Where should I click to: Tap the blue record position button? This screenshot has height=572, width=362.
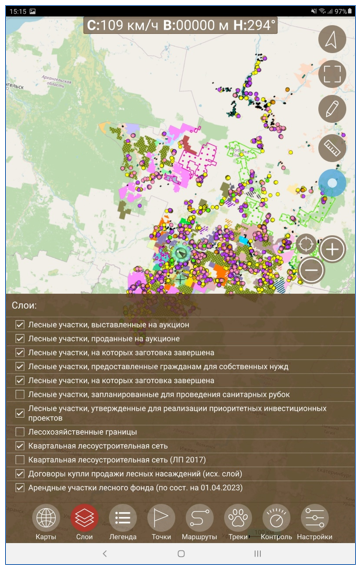click(x=332, y=183)
